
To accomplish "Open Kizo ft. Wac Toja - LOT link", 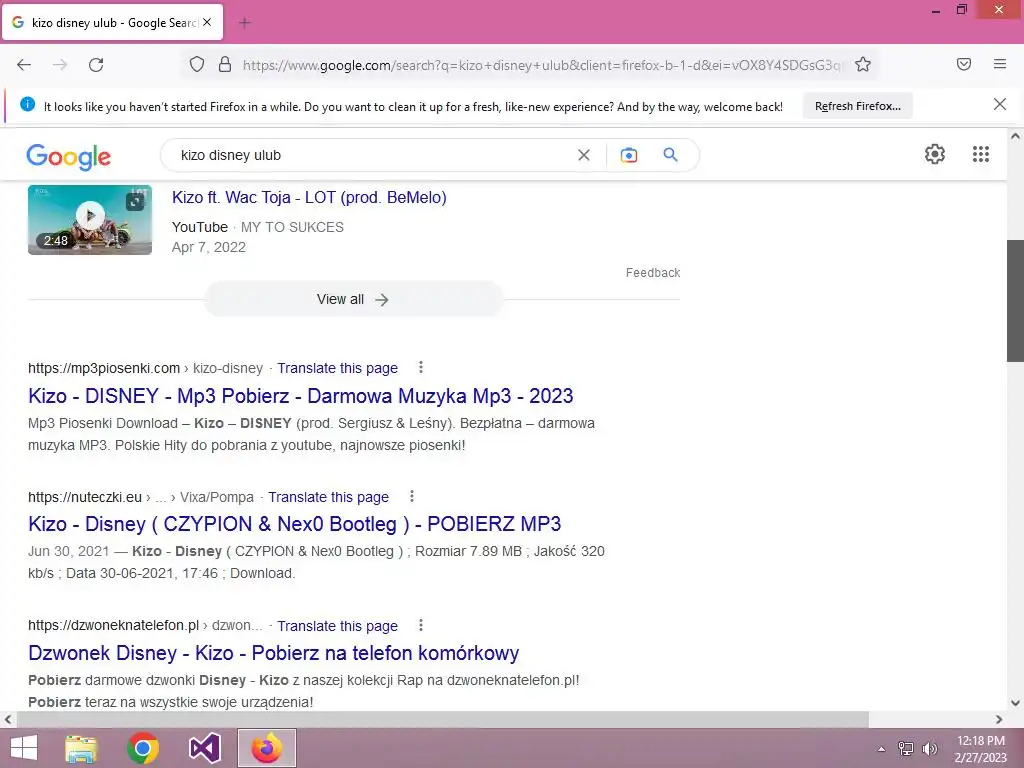I will pyautogui.click(x=309, y=197).
